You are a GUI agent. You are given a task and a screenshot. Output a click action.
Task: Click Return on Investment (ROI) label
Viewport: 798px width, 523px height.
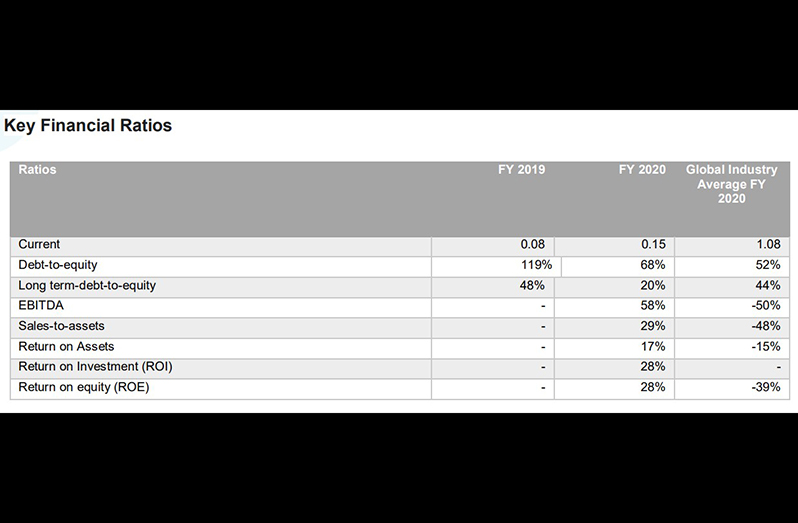click(95, 366)
